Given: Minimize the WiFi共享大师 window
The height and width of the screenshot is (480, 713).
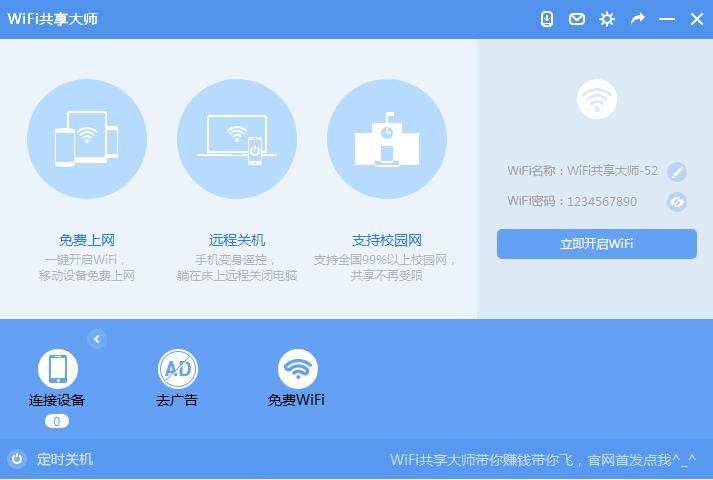Looking at the screenshot, I should point(667,19).
